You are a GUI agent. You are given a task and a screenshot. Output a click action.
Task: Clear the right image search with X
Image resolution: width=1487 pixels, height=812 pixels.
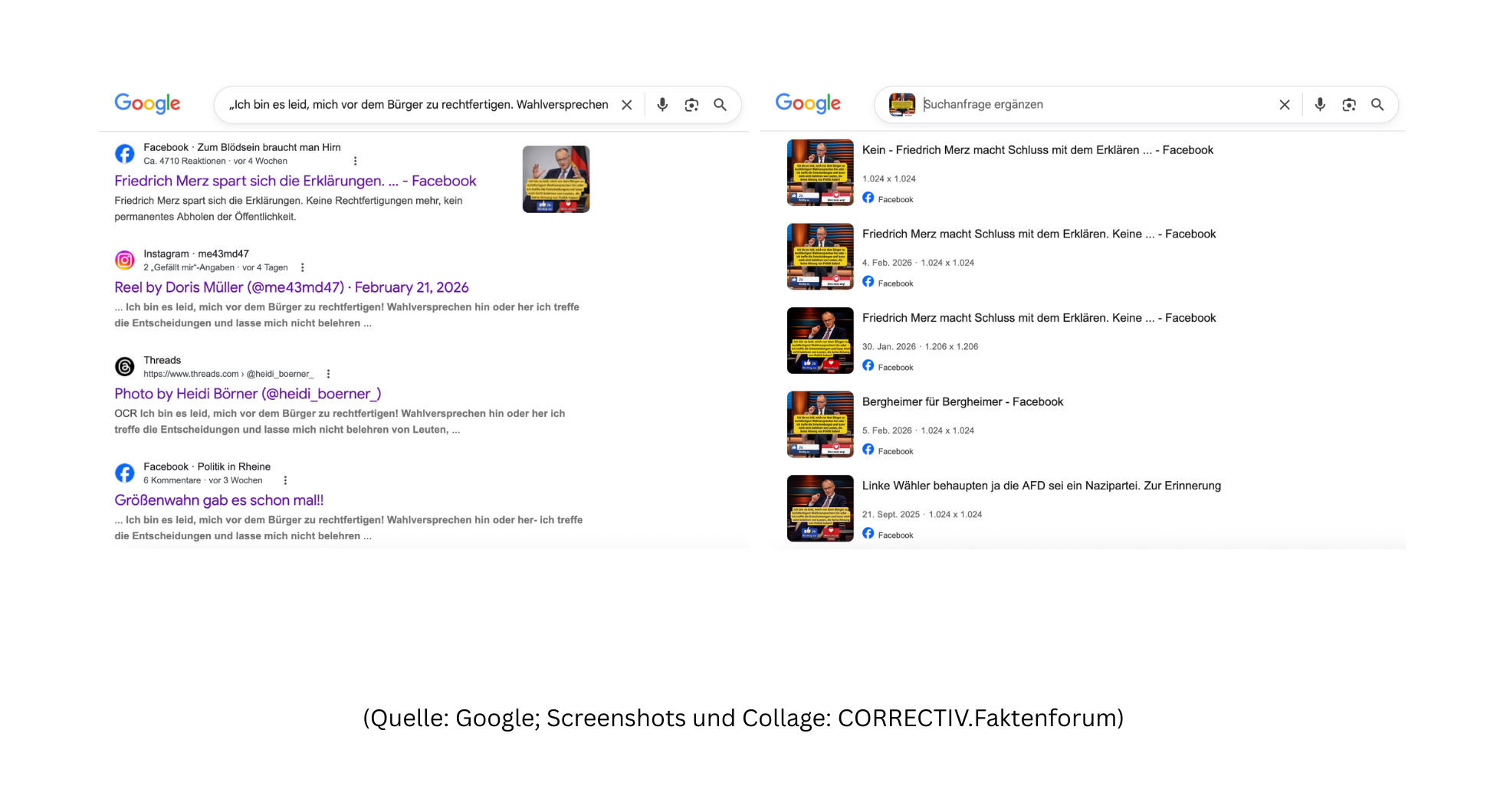[1285, 105]
